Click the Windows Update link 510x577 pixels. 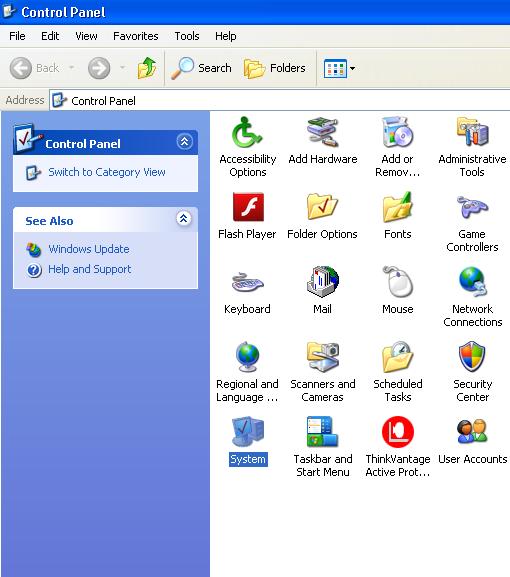tap(89, 249)
